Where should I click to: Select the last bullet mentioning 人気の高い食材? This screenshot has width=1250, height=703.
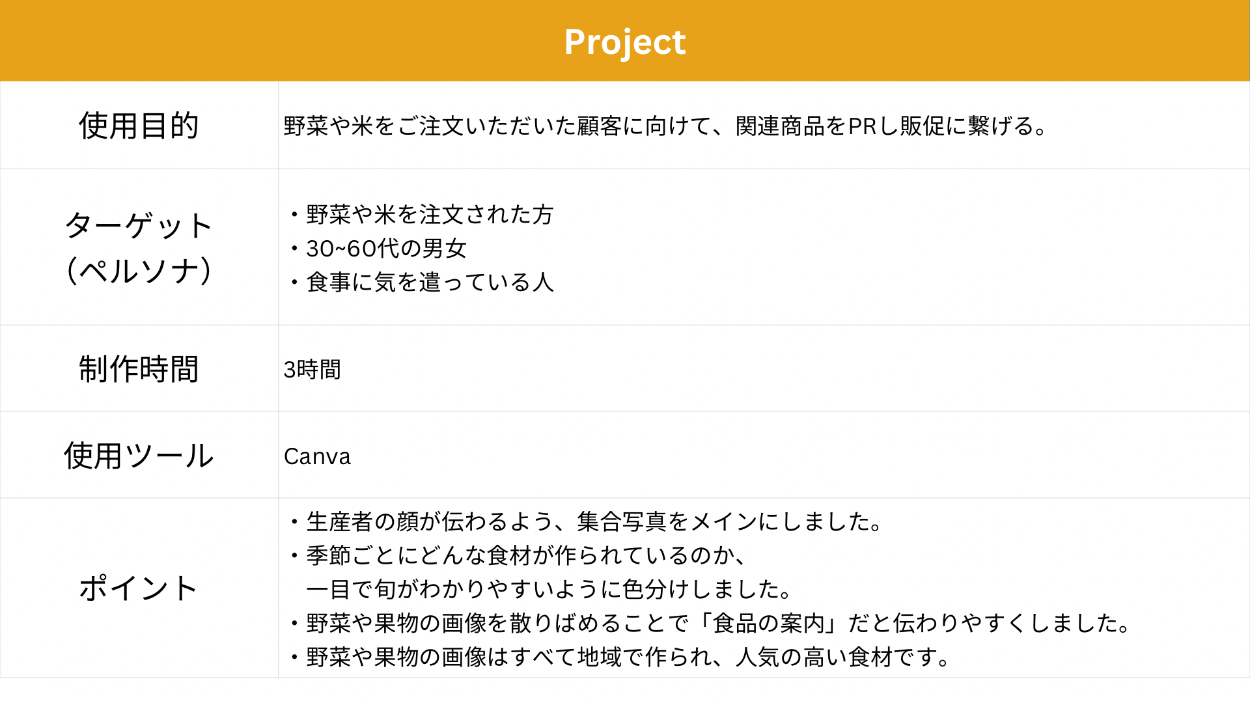pyautogui.click(x=626, y=657)
